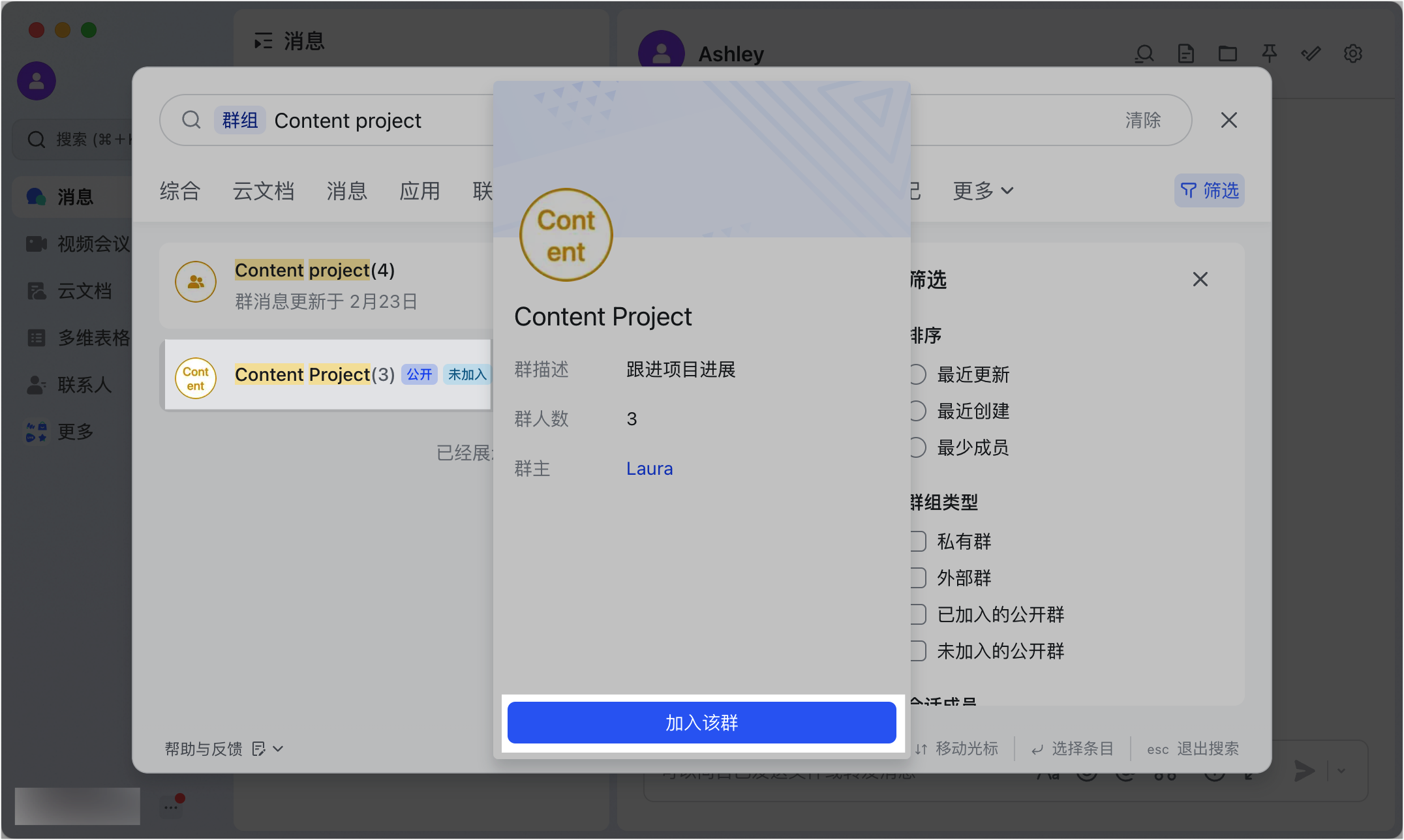Screen dimensions: 1404x840
Task: Clear the search query with 清除
Action: [1142, 120]
